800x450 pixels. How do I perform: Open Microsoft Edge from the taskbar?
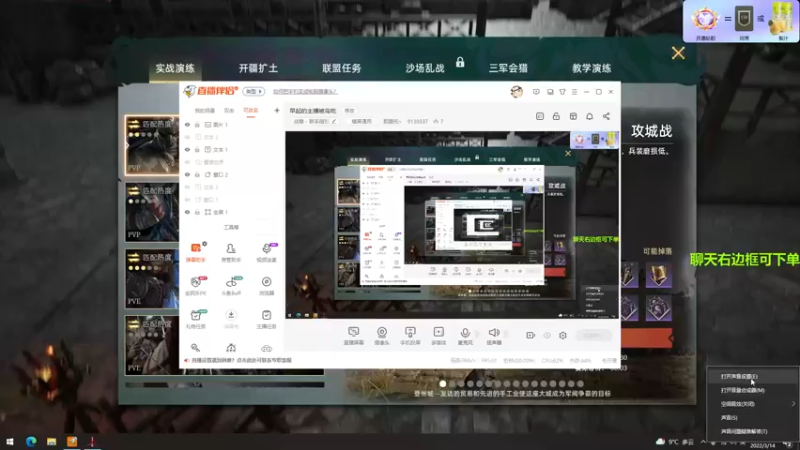(x=31, y=441)
